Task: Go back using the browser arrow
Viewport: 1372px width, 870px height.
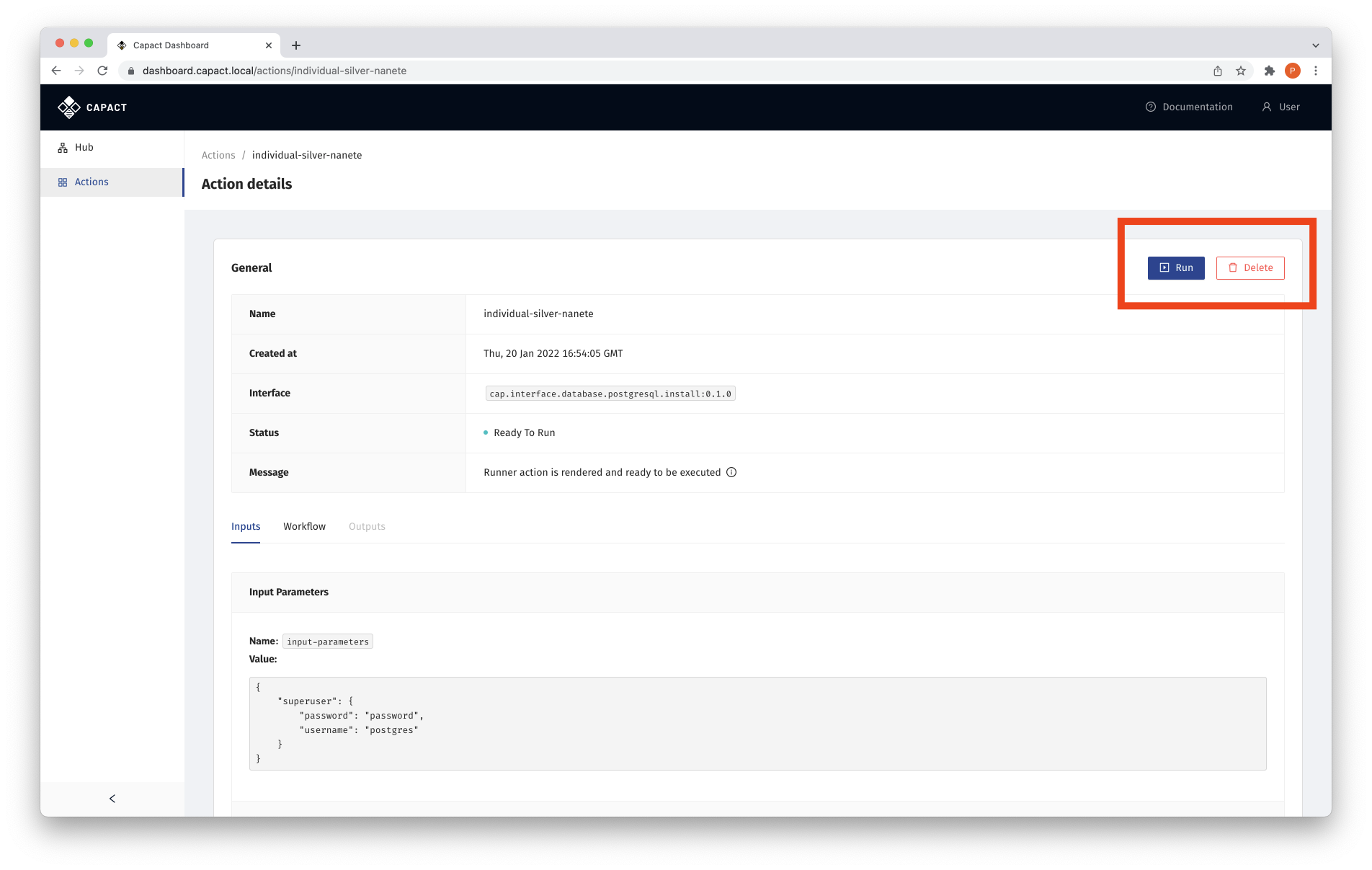Action: pos(56,71)
